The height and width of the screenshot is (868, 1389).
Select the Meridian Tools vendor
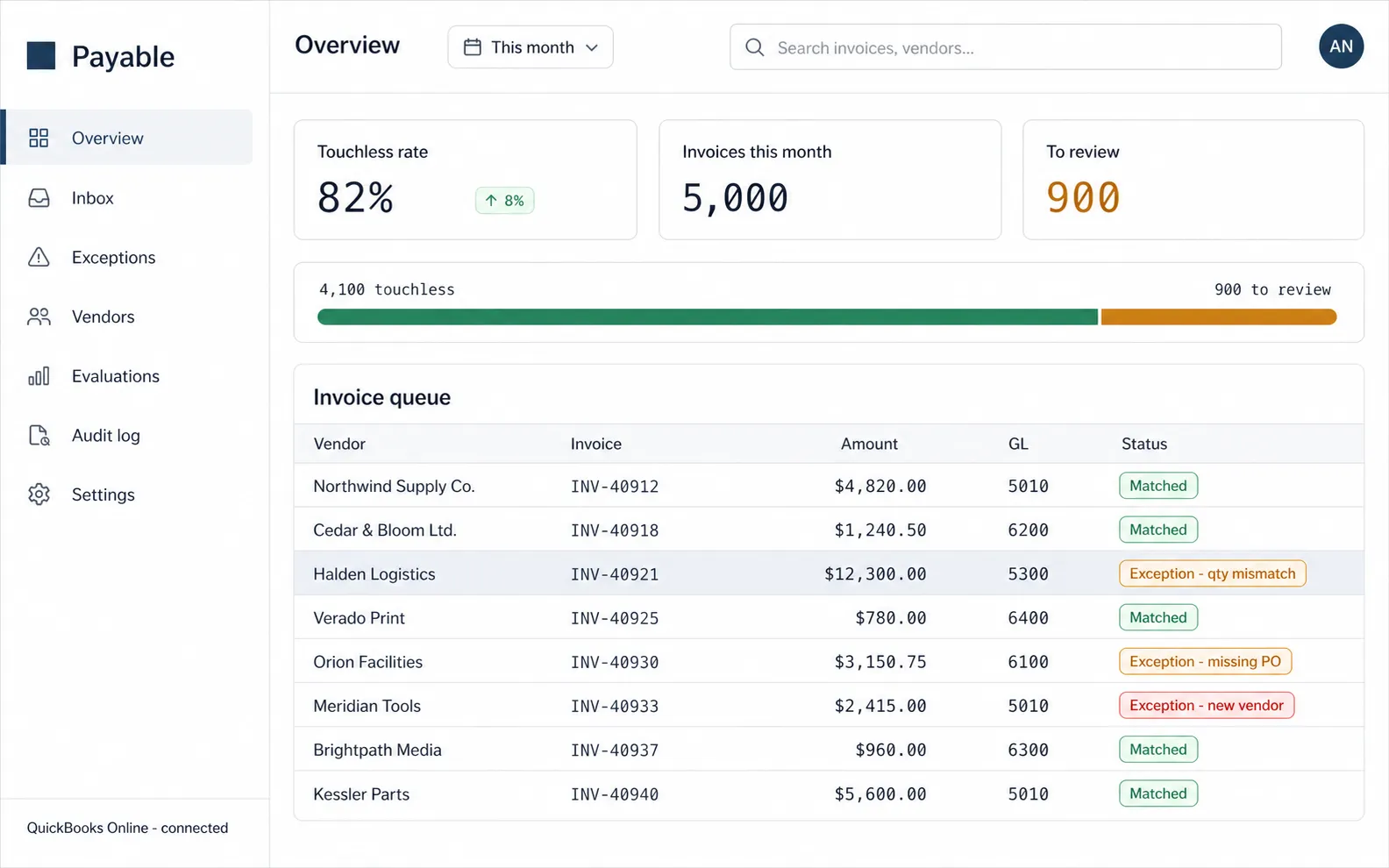coord(367,706)
